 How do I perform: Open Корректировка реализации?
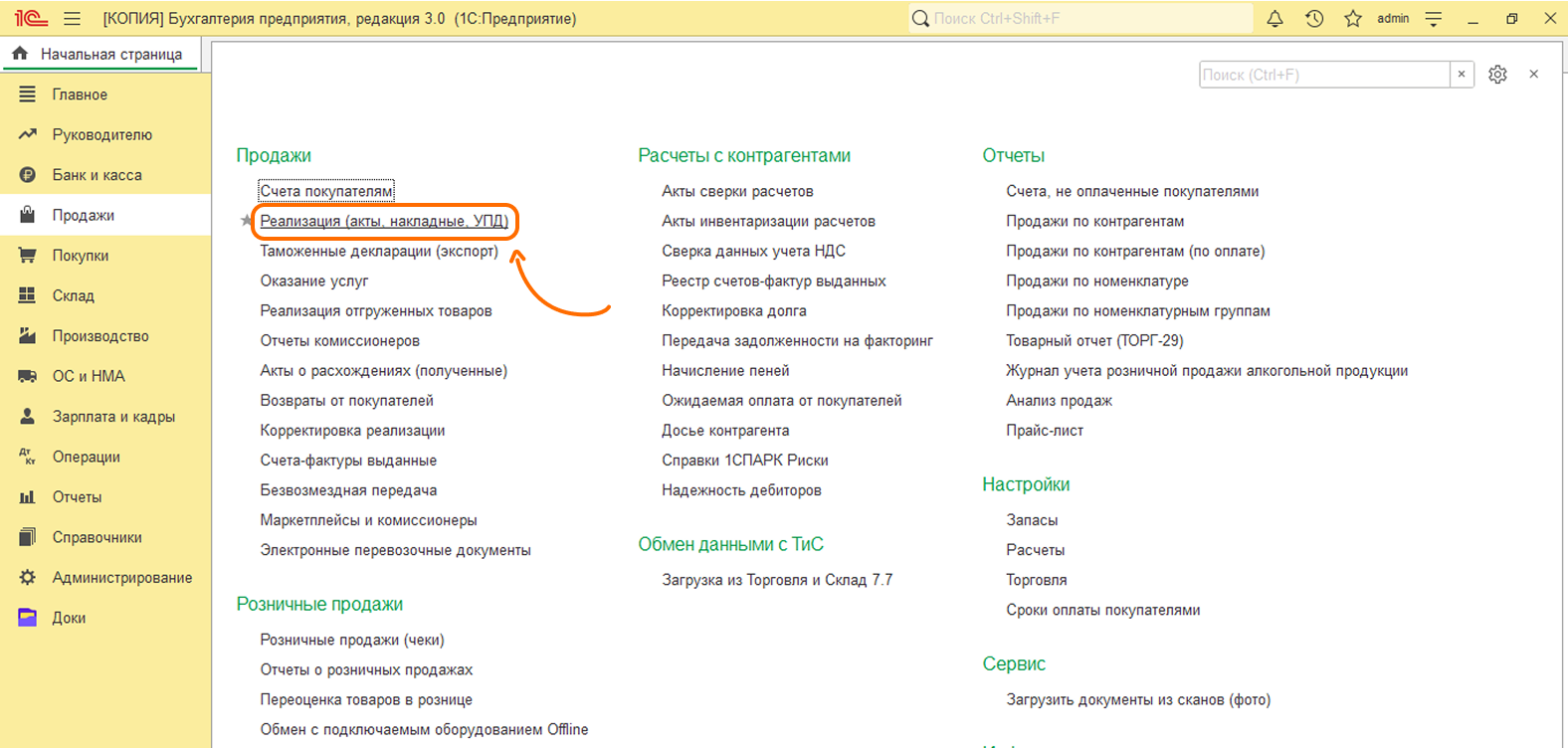(352, 430)
